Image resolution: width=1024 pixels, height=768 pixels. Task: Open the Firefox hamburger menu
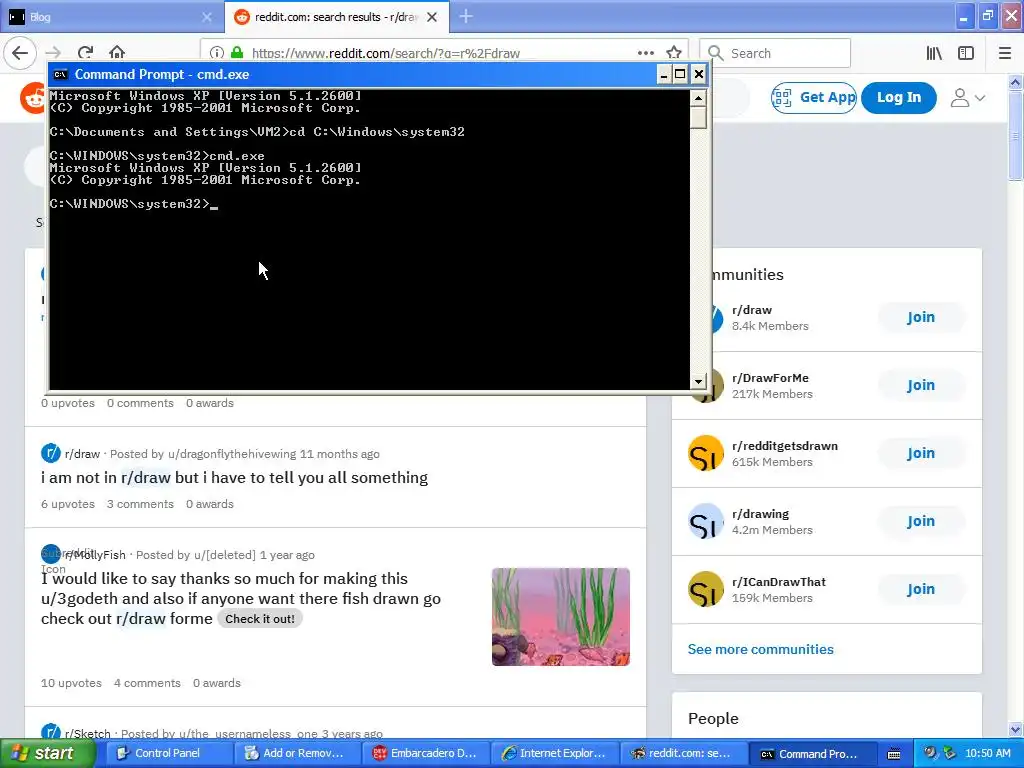pyautogui.click(x=1005, y=53)
